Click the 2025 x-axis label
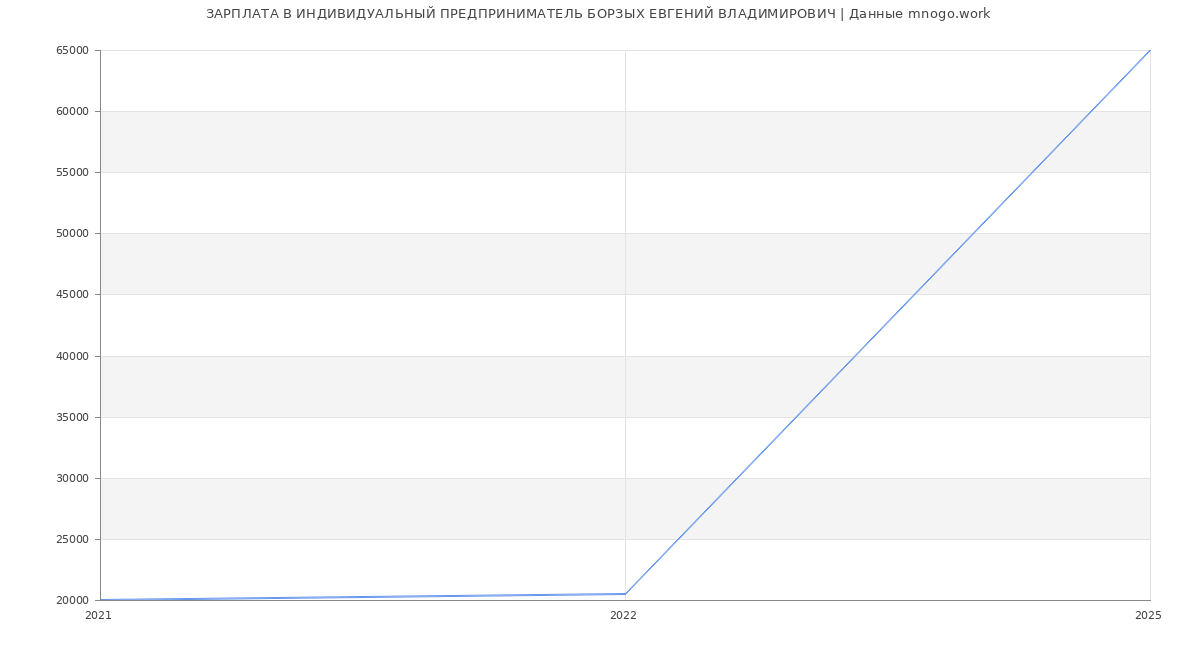 [1148, 616]
